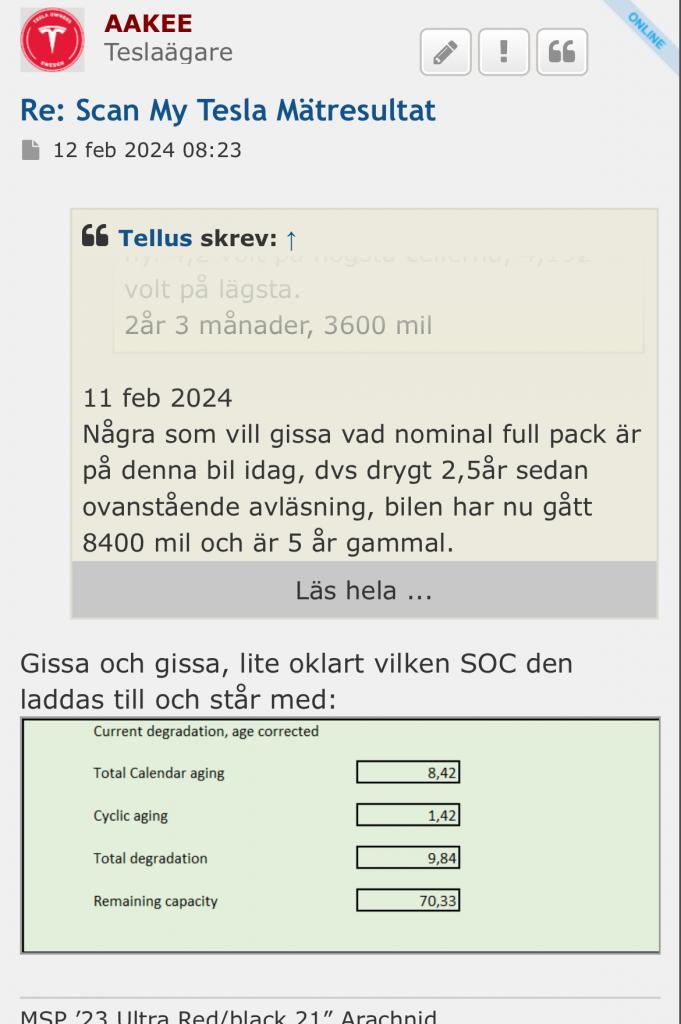Jump to quoted post via up arrow
Viewport: 681px width, 1024px height.
(x=291, y=240)
